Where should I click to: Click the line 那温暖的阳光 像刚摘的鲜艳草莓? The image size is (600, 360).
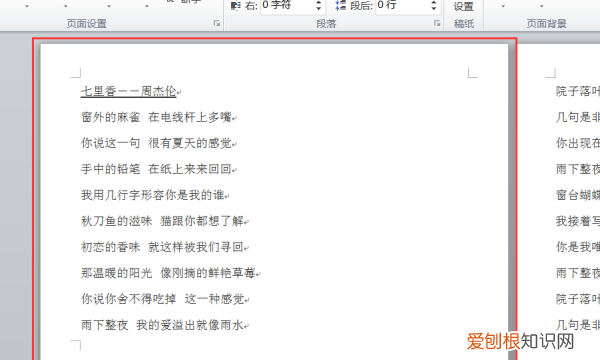click(168, 273)
